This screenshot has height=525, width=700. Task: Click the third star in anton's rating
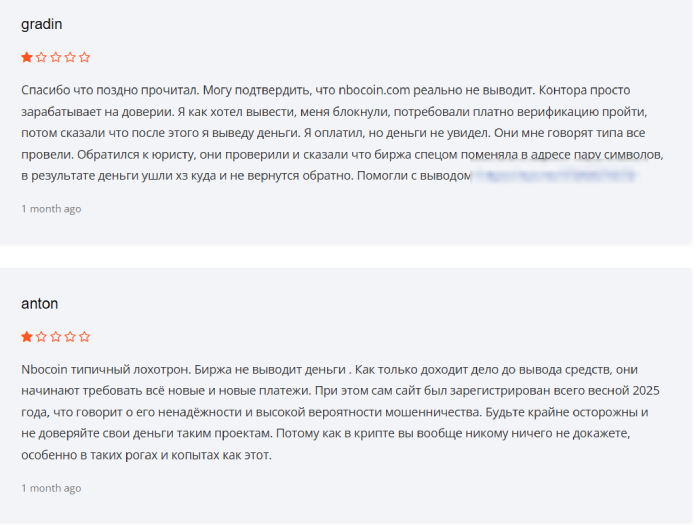tap(56, 337)
